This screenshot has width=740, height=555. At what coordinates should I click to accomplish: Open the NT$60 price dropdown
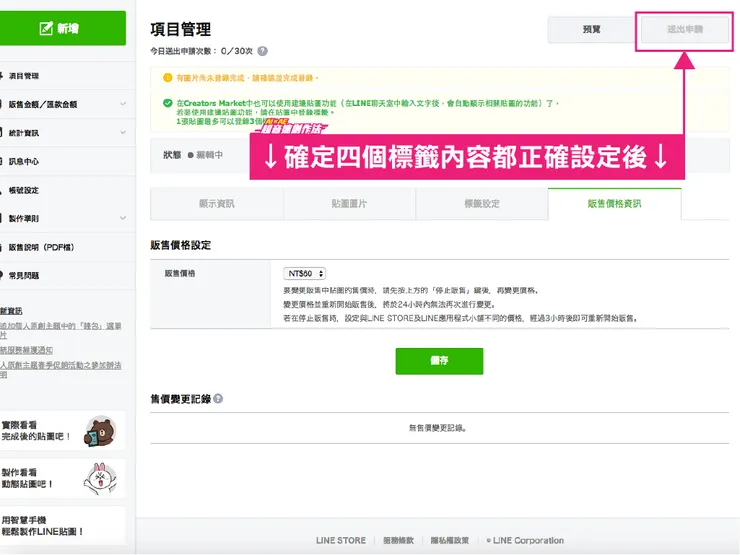pos(305,273)
